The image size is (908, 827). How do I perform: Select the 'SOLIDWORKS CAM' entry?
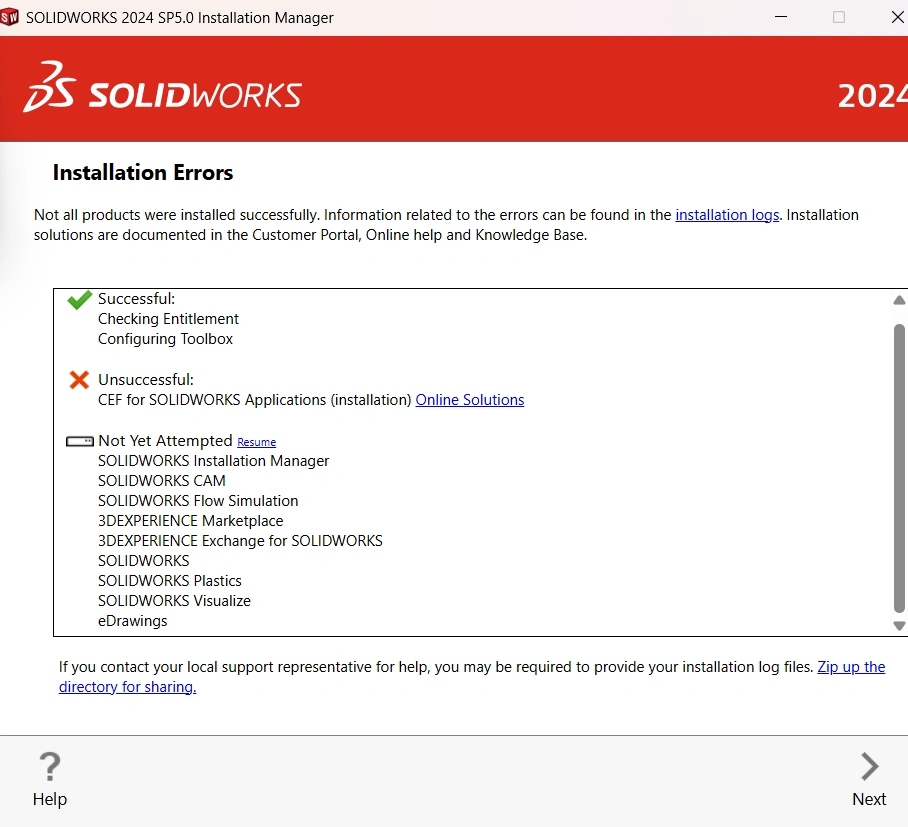pyautogui.click(x=162, y=481)
